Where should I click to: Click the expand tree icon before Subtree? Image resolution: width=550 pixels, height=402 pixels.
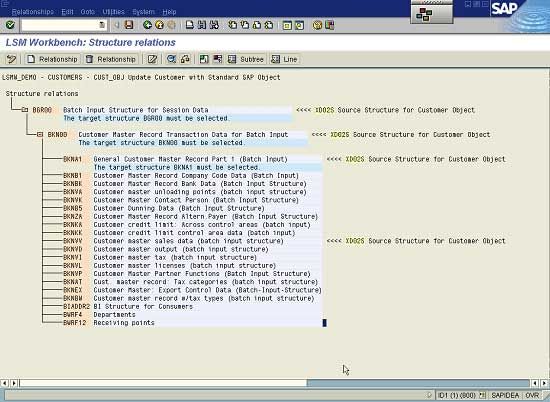[204, 59]
